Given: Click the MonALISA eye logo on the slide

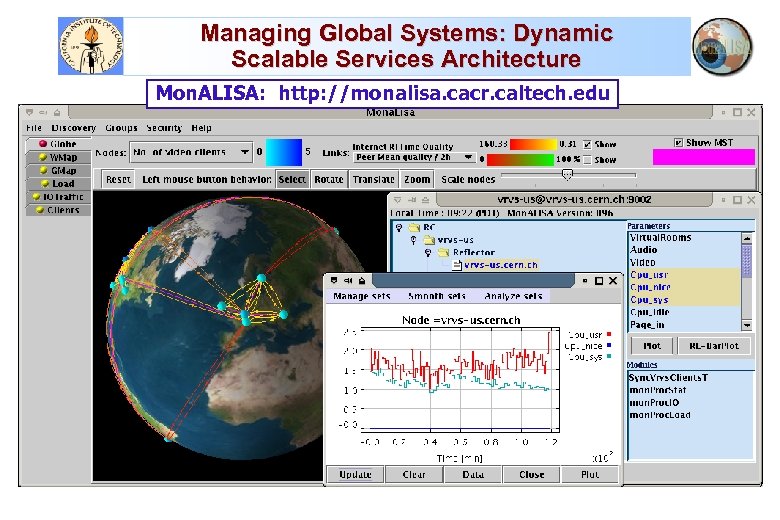Looking at the screenshot, I should click(722, 46).
